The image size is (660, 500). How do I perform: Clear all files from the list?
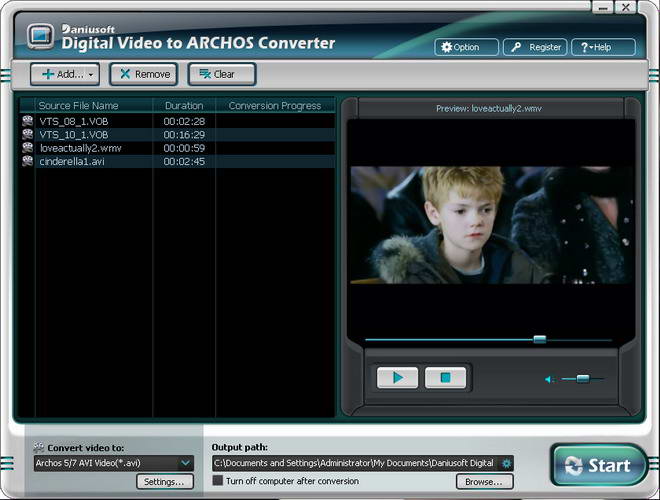click(x=222, y=74)
